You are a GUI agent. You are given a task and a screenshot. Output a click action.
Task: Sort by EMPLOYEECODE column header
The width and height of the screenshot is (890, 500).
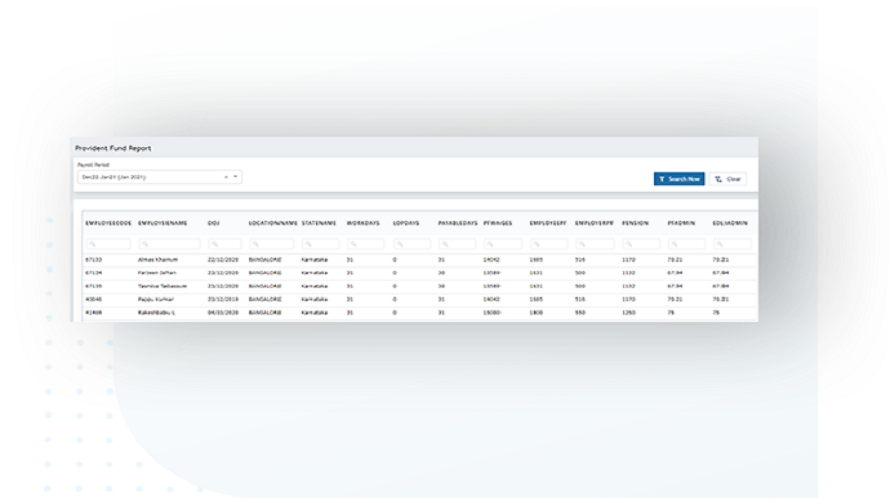pos(108,223)
